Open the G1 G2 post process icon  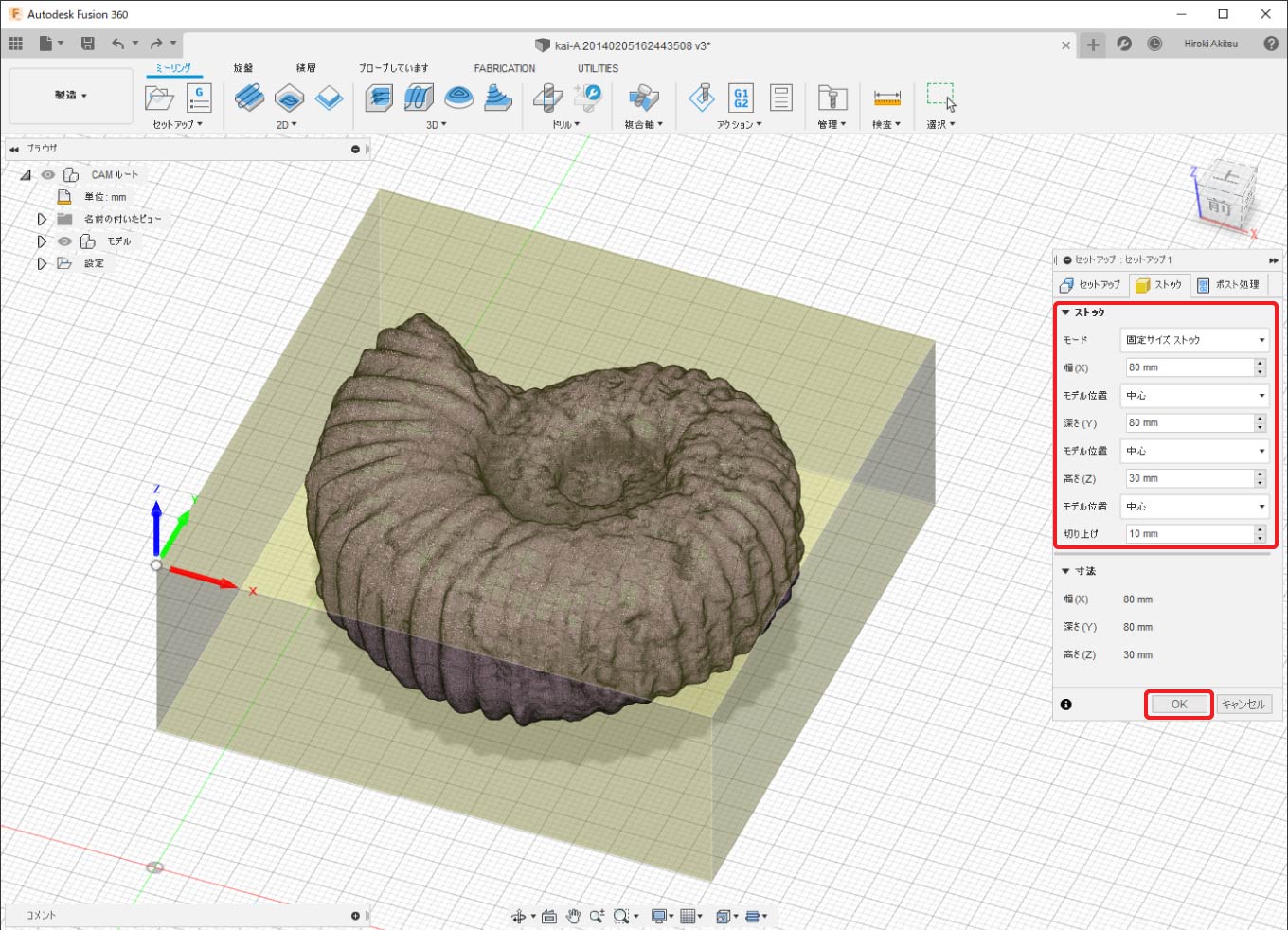pyautogui.click(x=741, y=98)
